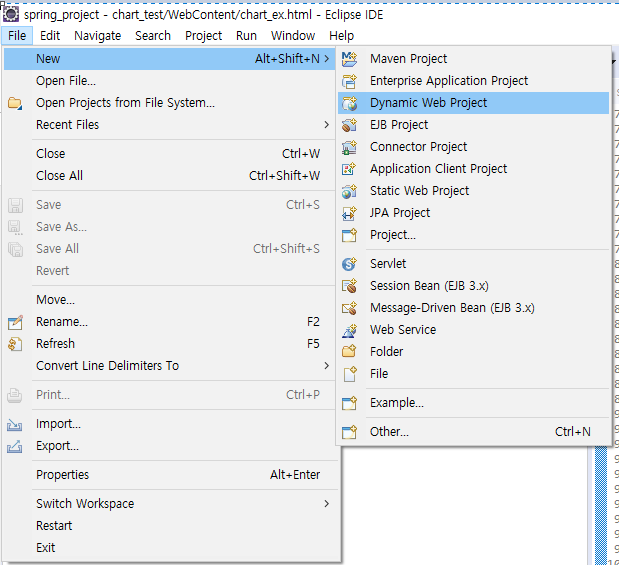
Task: Select Close All menu entry
Action: 170,176
